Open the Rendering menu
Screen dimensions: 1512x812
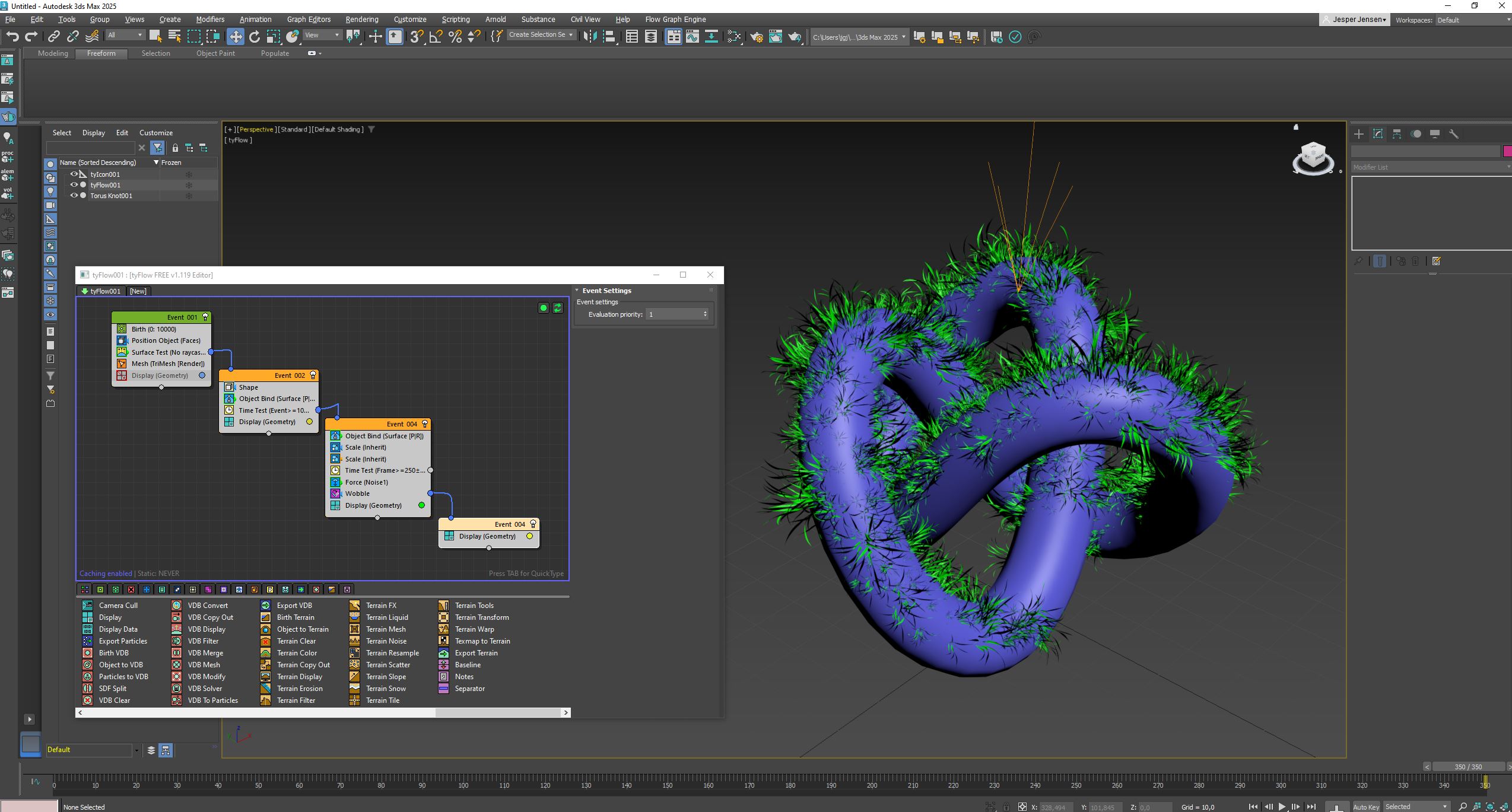point(361,20)
